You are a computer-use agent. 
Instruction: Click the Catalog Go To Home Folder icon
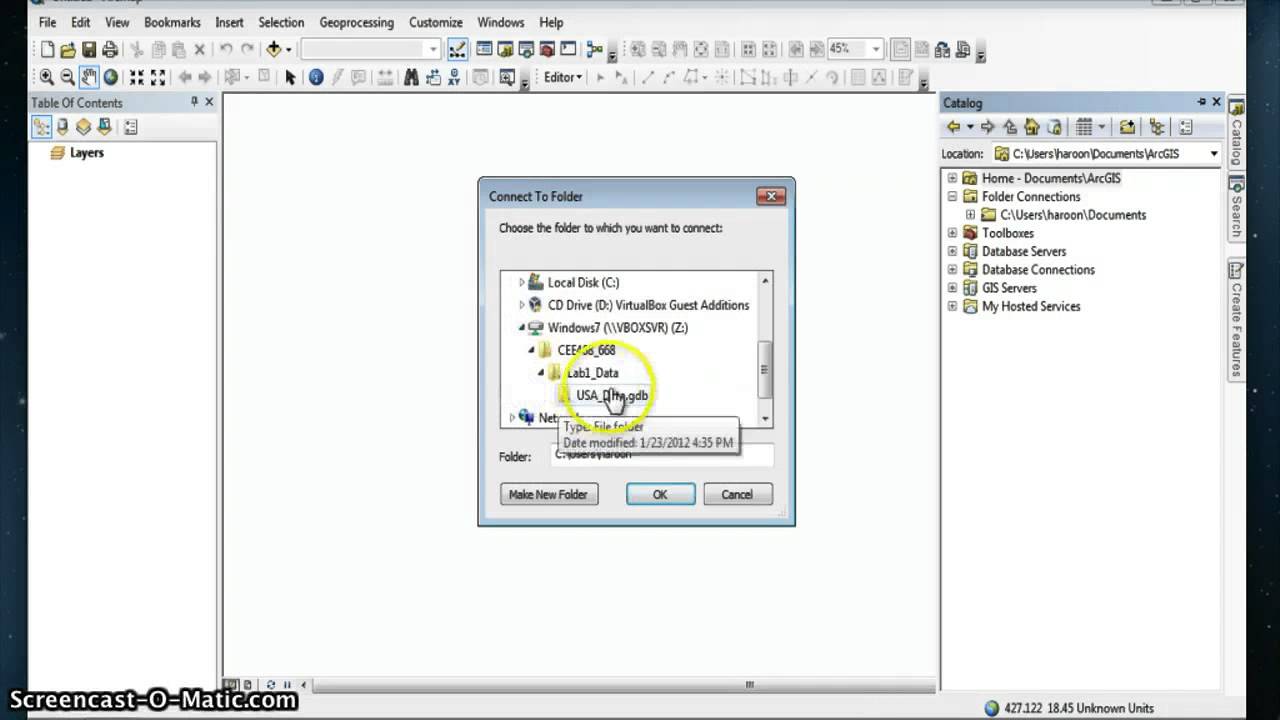[x=1031, y=127]
